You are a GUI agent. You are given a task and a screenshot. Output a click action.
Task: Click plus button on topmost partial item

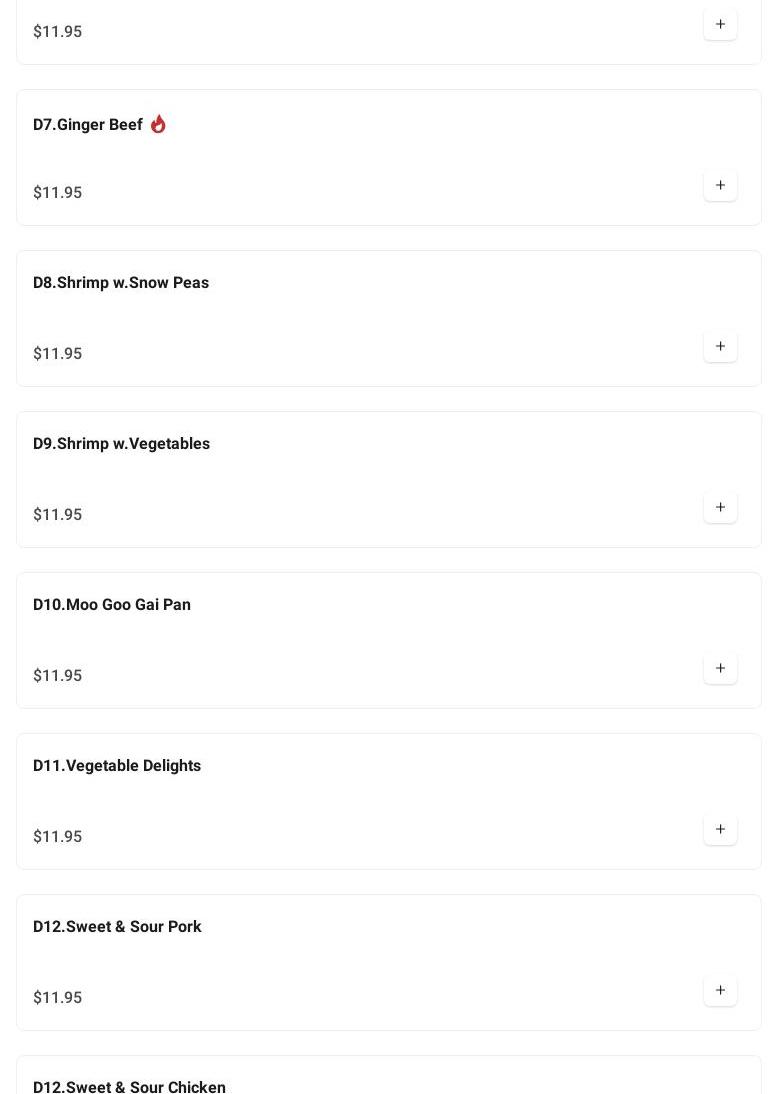pos(720,25)
